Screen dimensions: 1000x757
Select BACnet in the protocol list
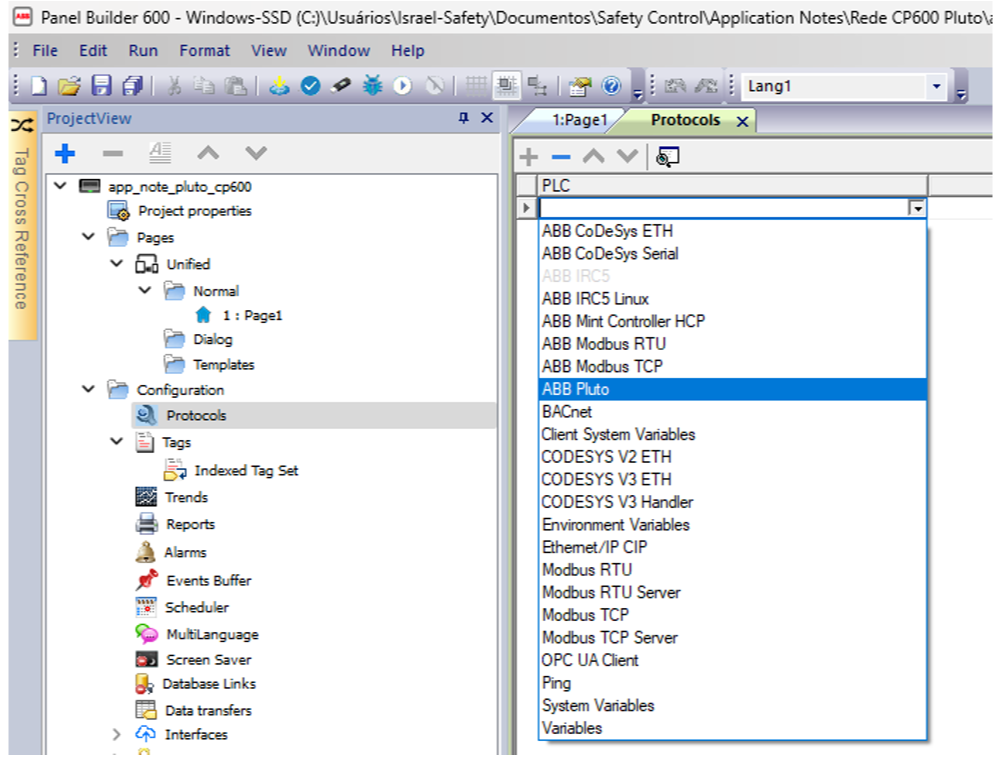(732, 412)
